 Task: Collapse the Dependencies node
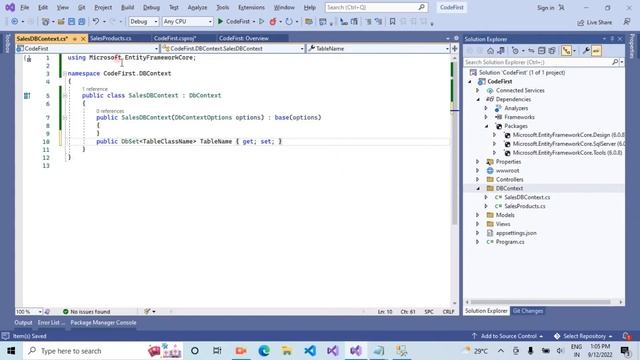(478, 100)
